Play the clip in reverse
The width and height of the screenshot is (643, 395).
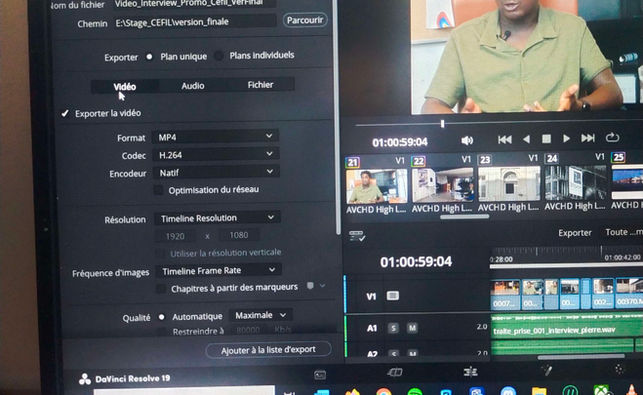pyautogui.click(x=527, y=139)
